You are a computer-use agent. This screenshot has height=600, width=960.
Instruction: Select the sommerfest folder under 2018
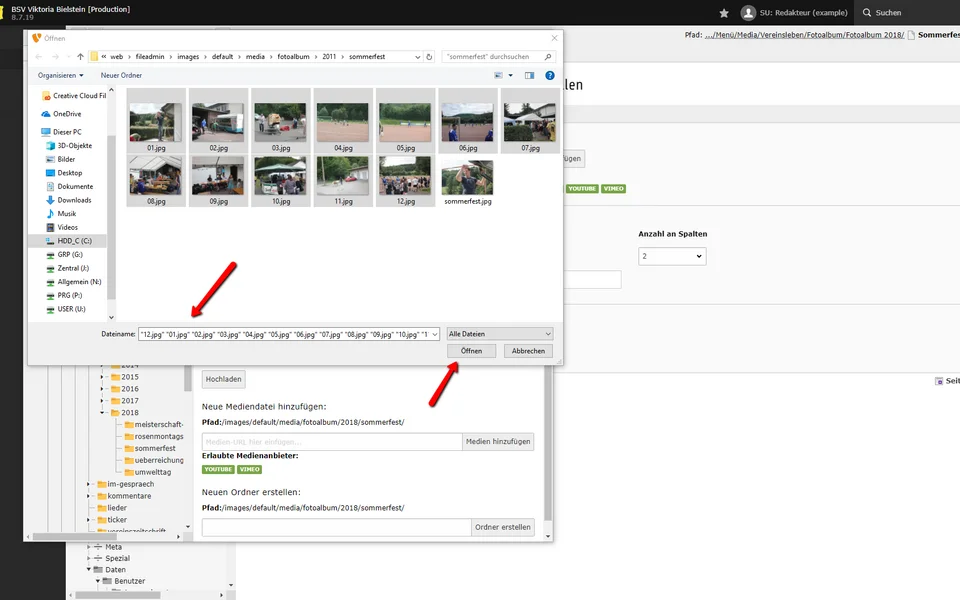click(x=154, y=448)
